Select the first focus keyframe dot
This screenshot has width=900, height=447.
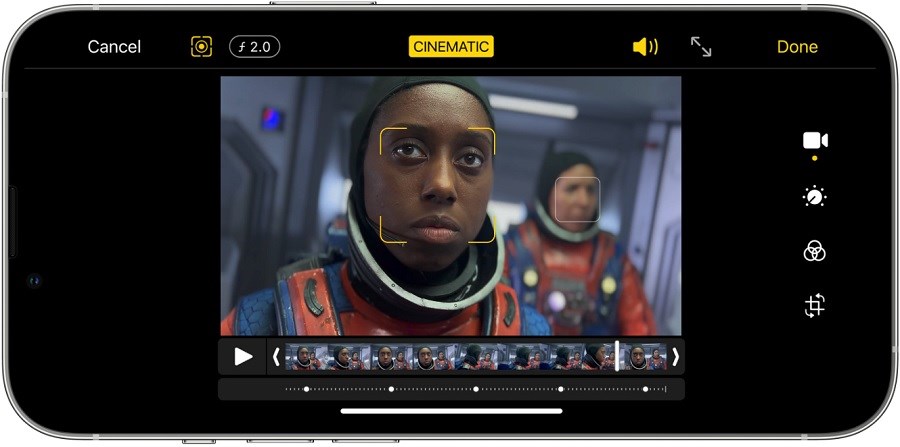point(306,389)
